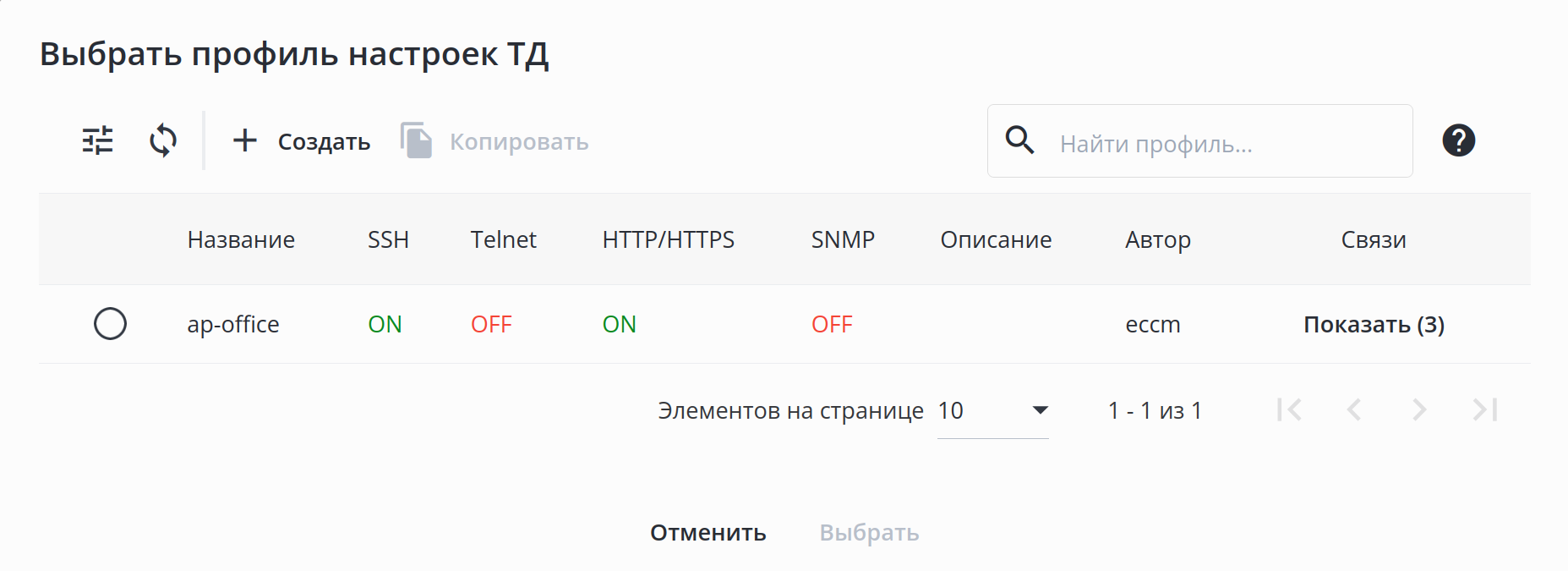Click the SSH column header

click(388, 240)
